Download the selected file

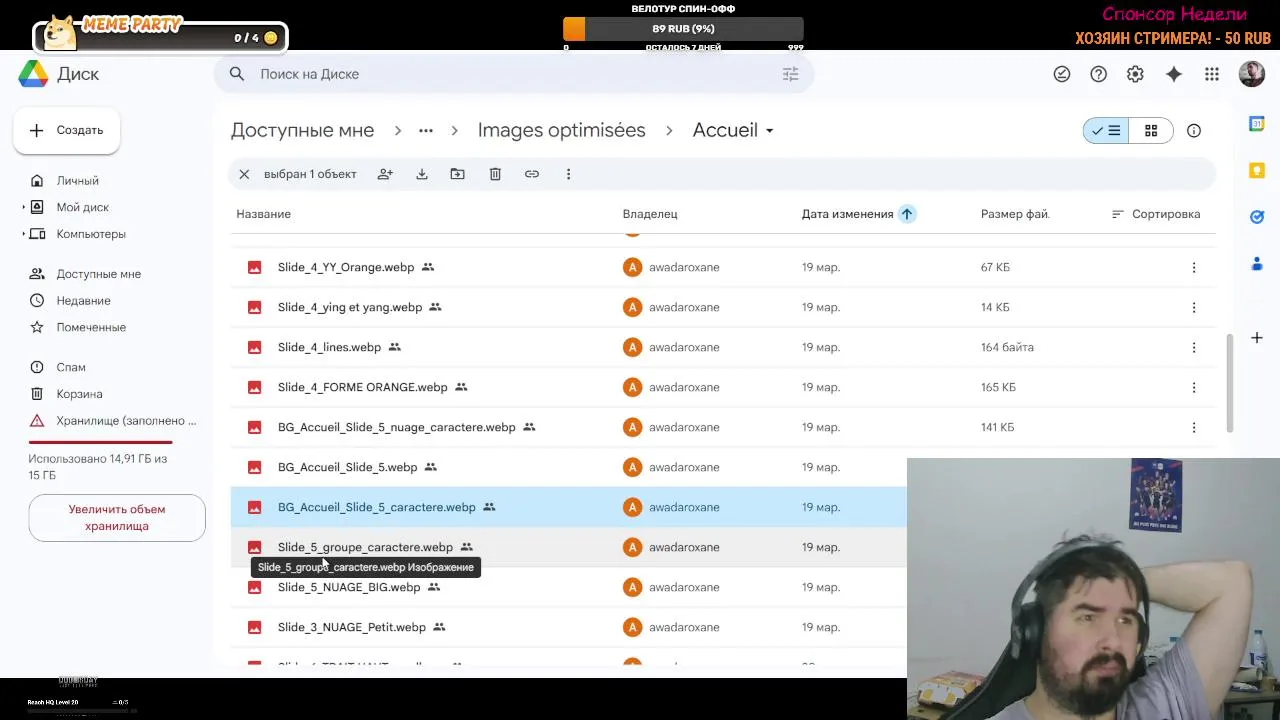pos(422,174)
